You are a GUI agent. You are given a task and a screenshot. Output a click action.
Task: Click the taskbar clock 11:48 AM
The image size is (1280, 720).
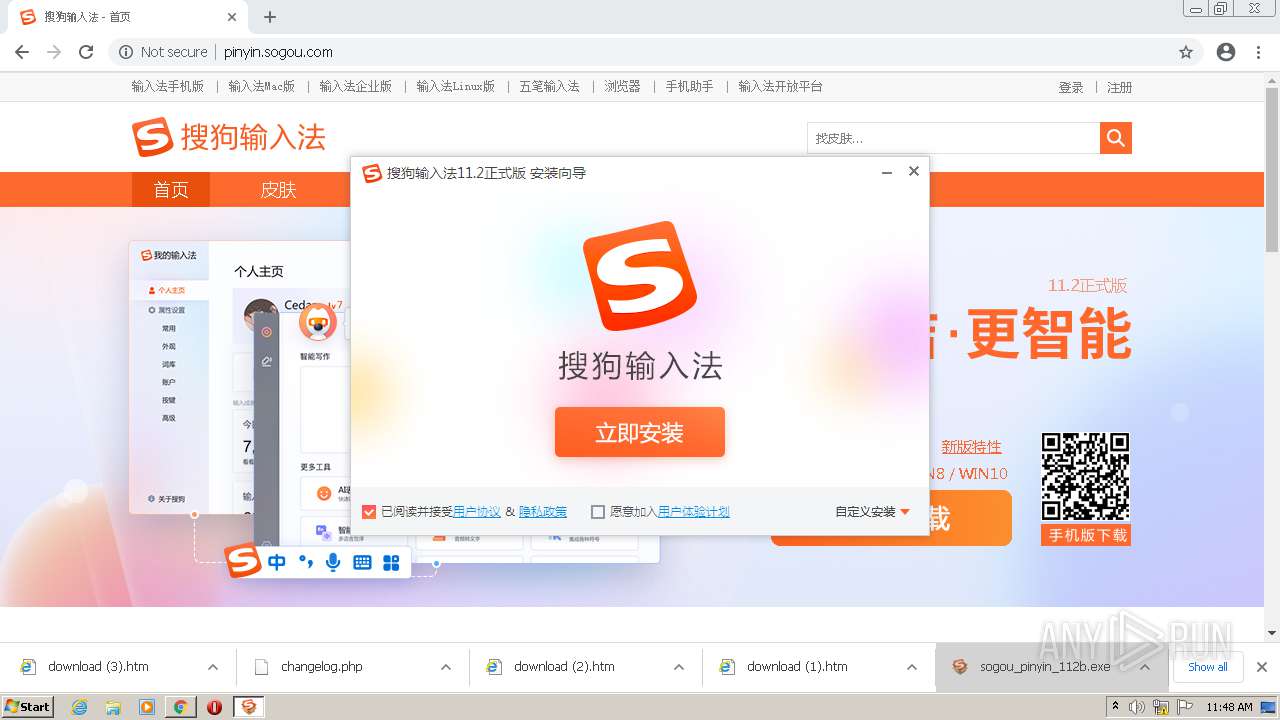(1229, 707)
